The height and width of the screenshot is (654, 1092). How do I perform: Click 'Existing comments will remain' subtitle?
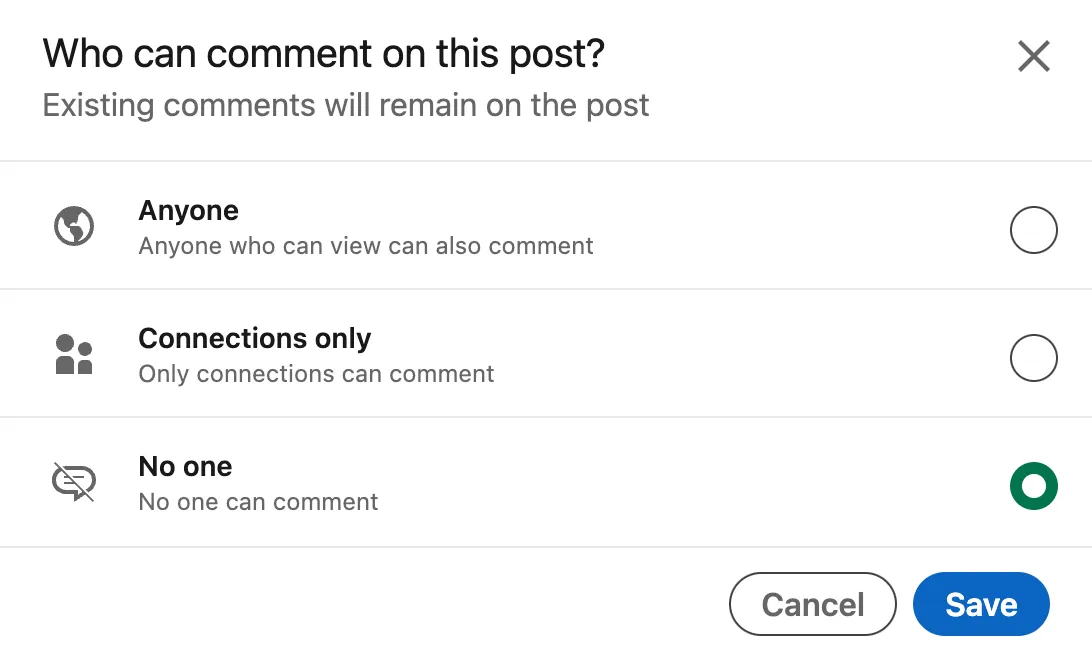click(345, 105)
